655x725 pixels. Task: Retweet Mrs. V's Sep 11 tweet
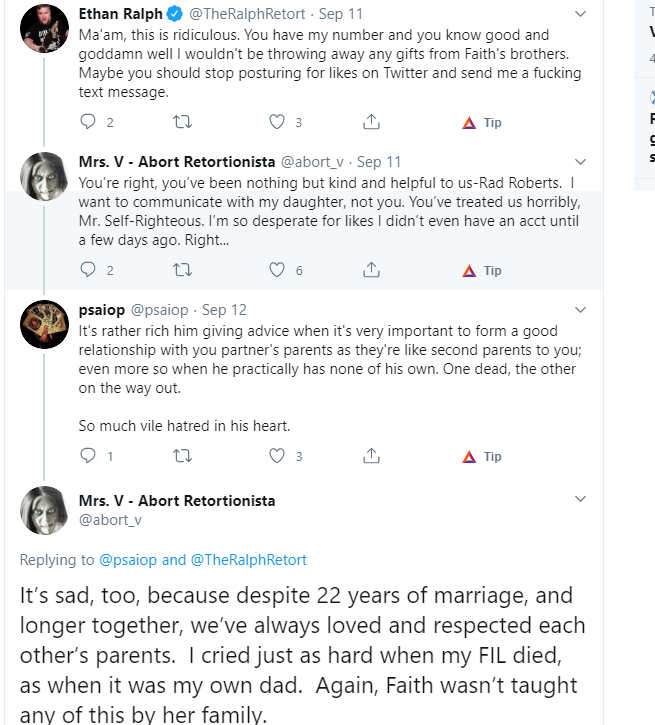[x=182, y=270]
